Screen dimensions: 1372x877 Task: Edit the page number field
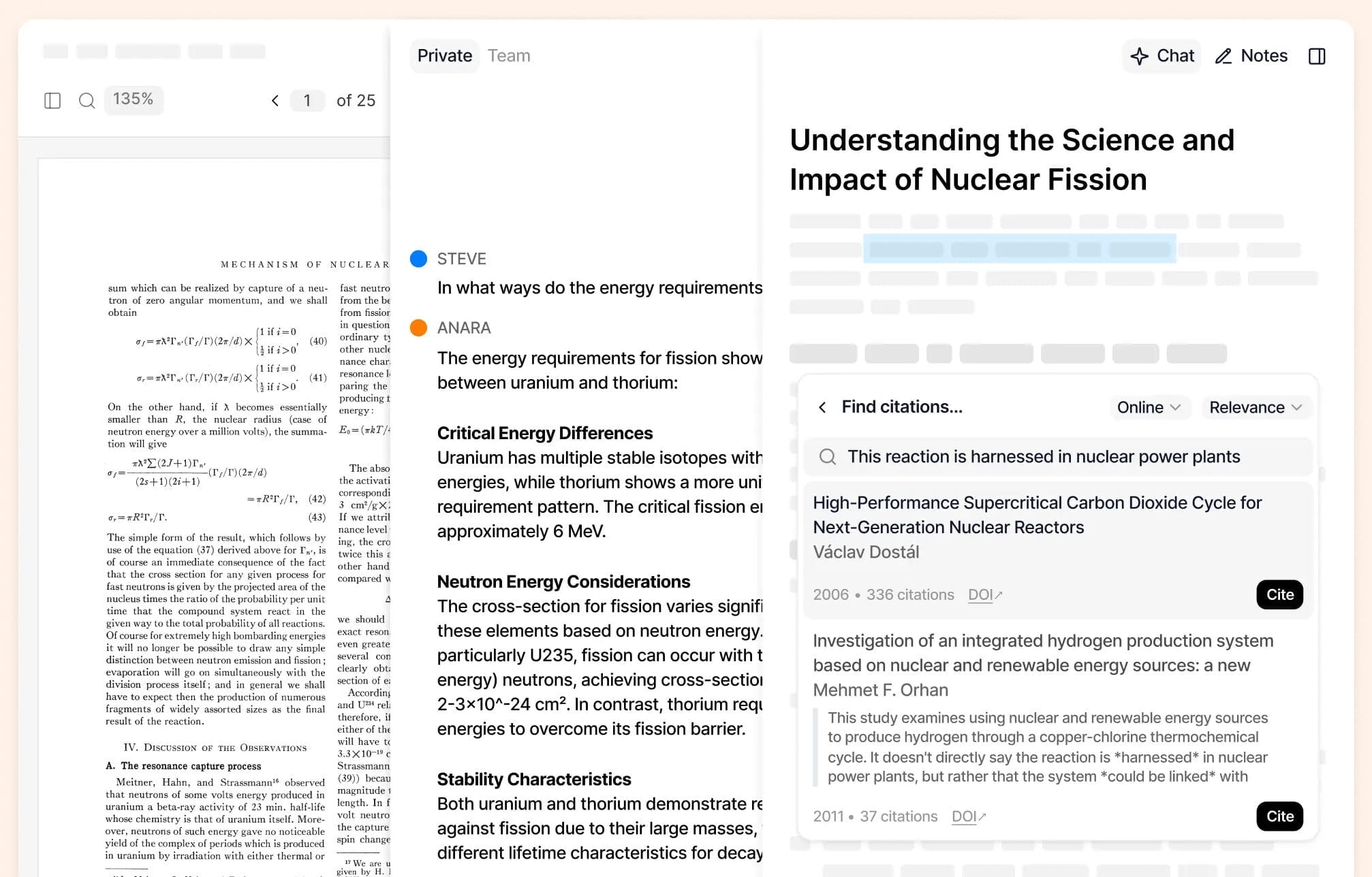pos(308,100)
